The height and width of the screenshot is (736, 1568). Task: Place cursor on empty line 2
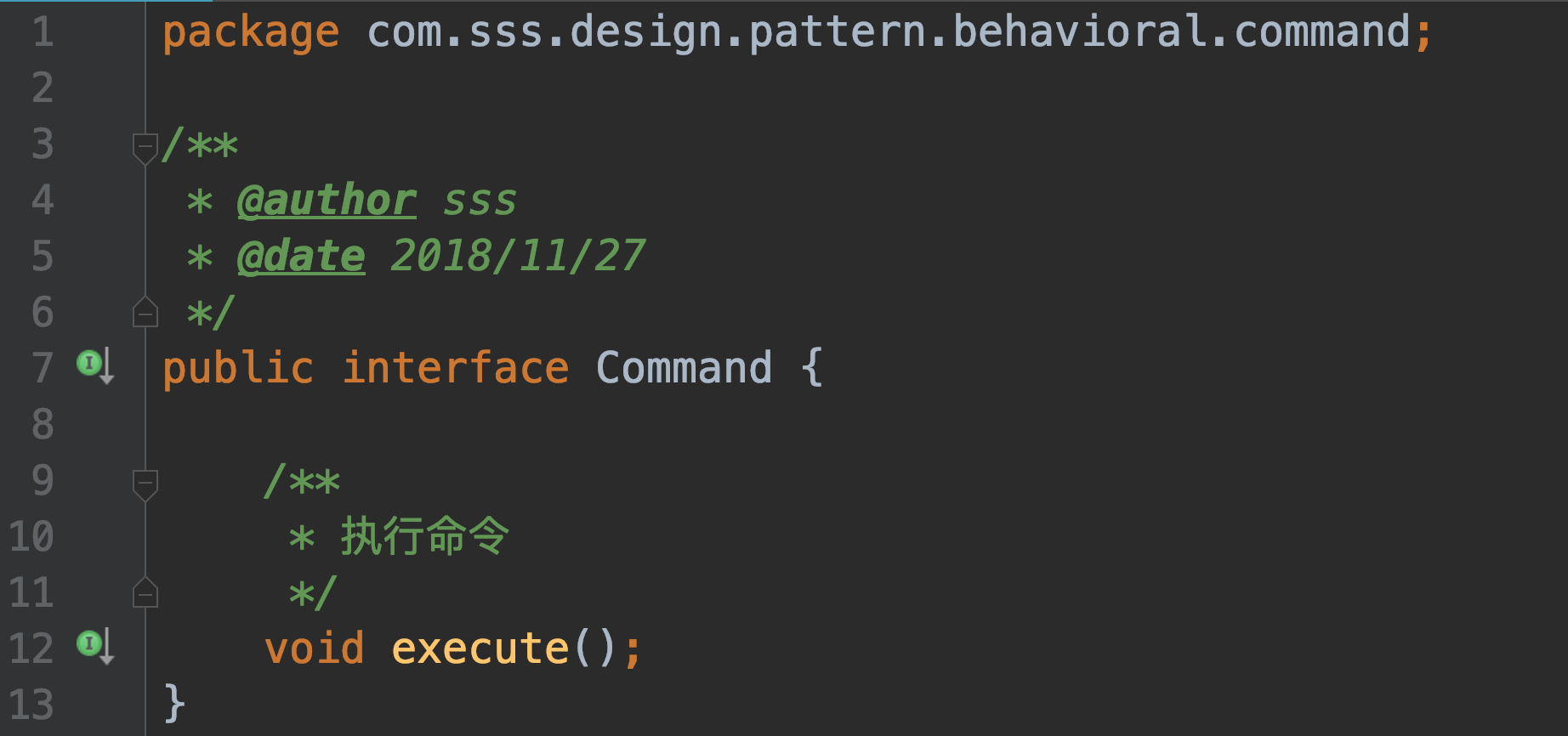pyautogui.click(x=510, y=88)
